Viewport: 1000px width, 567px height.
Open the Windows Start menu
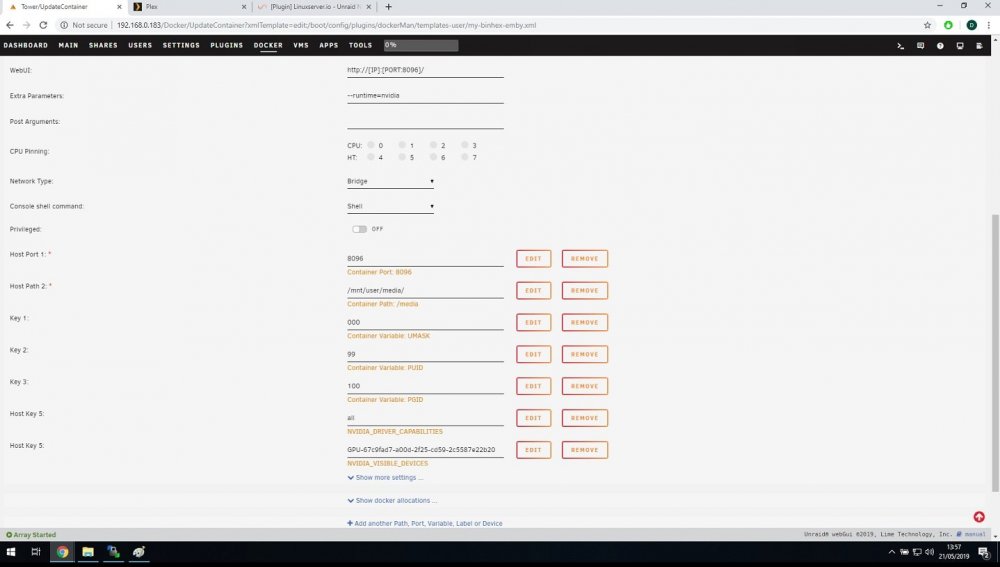[x=11, y=552]
